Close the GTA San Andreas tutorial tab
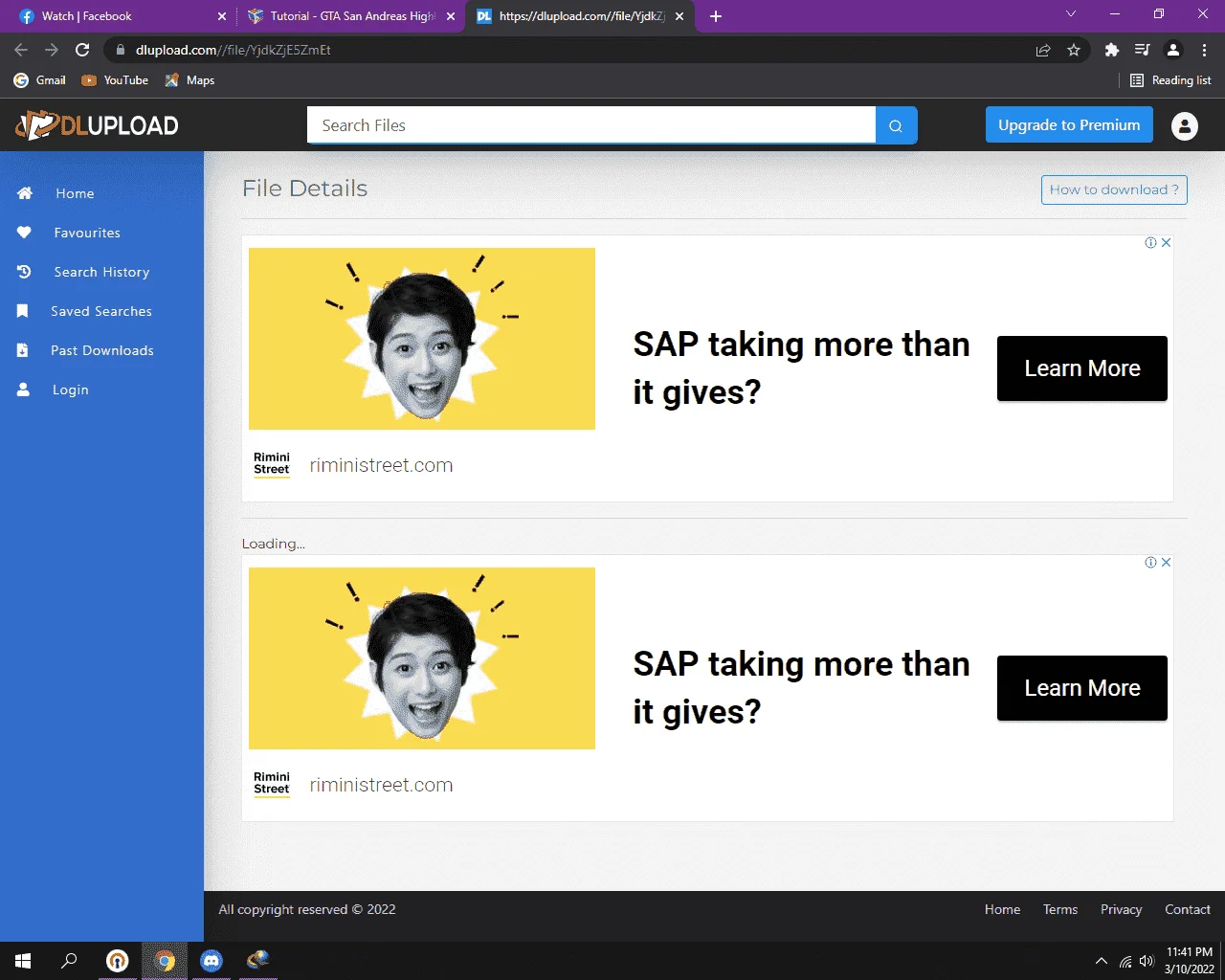The width and height of the screenshot is (1225, 980). [451, 16]
